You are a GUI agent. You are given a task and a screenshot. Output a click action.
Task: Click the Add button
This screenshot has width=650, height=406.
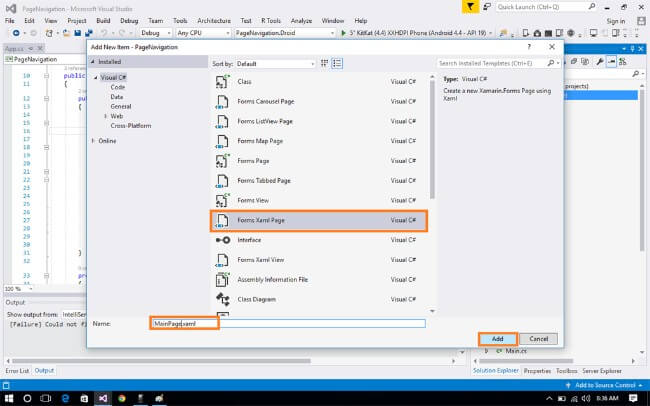[x=498, y=339]
